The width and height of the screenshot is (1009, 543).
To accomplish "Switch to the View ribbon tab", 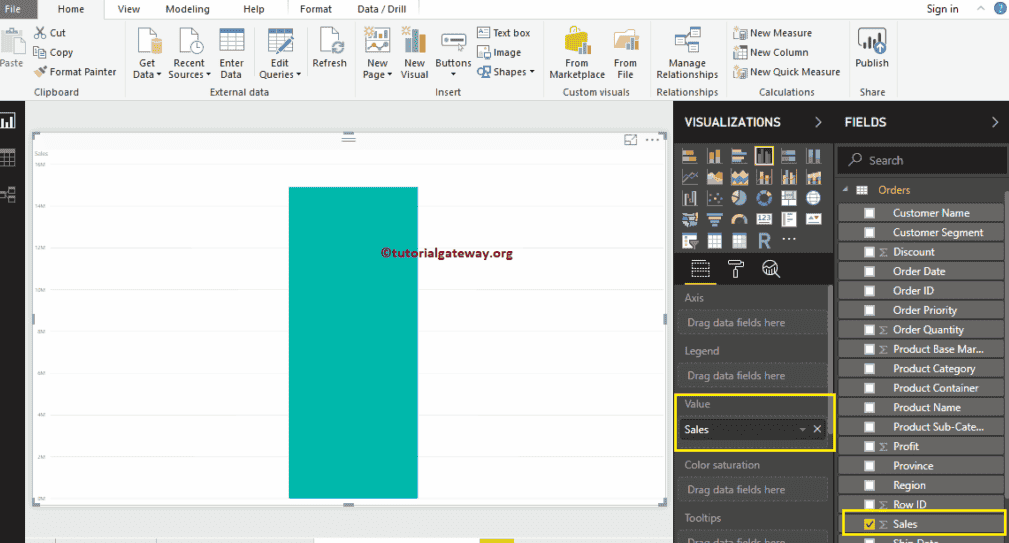I will click(129, 9).
